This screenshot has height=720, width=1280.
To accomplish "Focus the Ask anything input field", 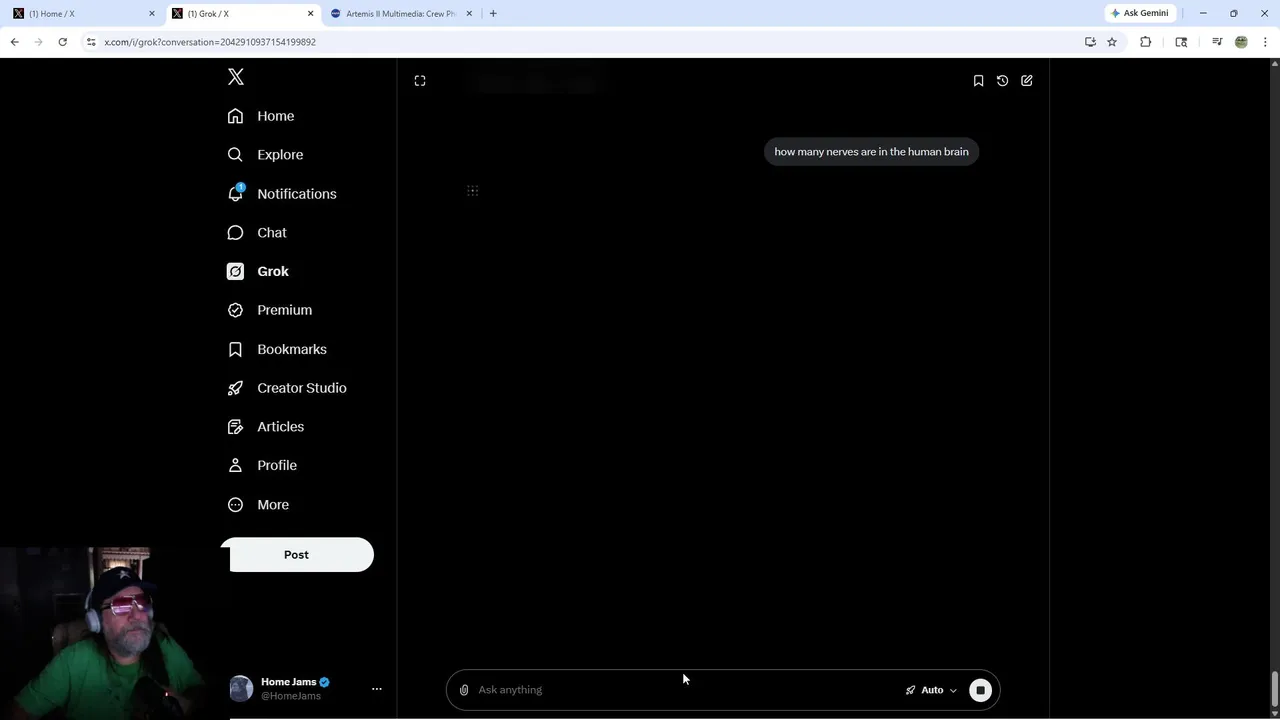I will [x=685, y=690].
